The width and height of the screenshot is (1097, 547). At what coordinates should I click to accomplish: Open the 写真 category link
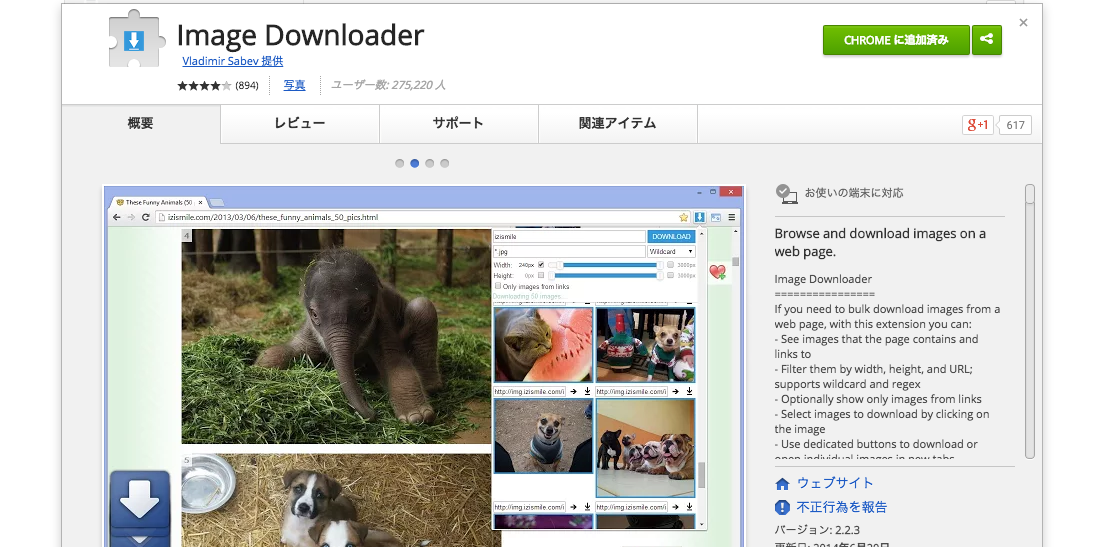pos(295,85)
